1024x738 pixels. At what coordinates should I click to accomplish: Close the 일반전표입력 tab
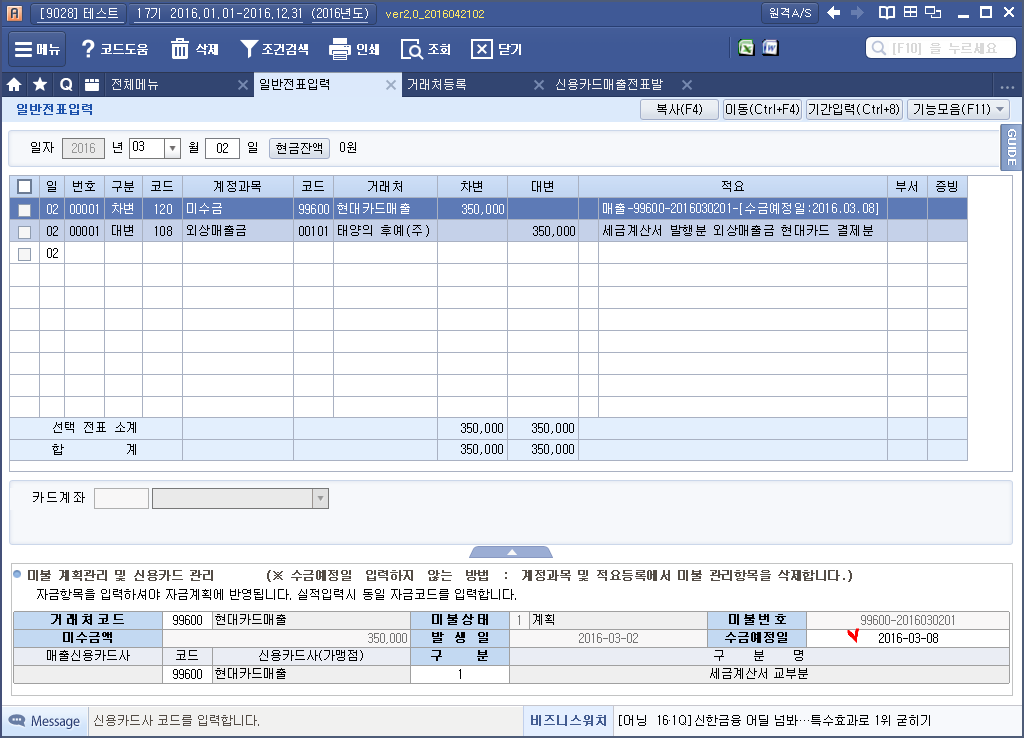click(391, 85)
